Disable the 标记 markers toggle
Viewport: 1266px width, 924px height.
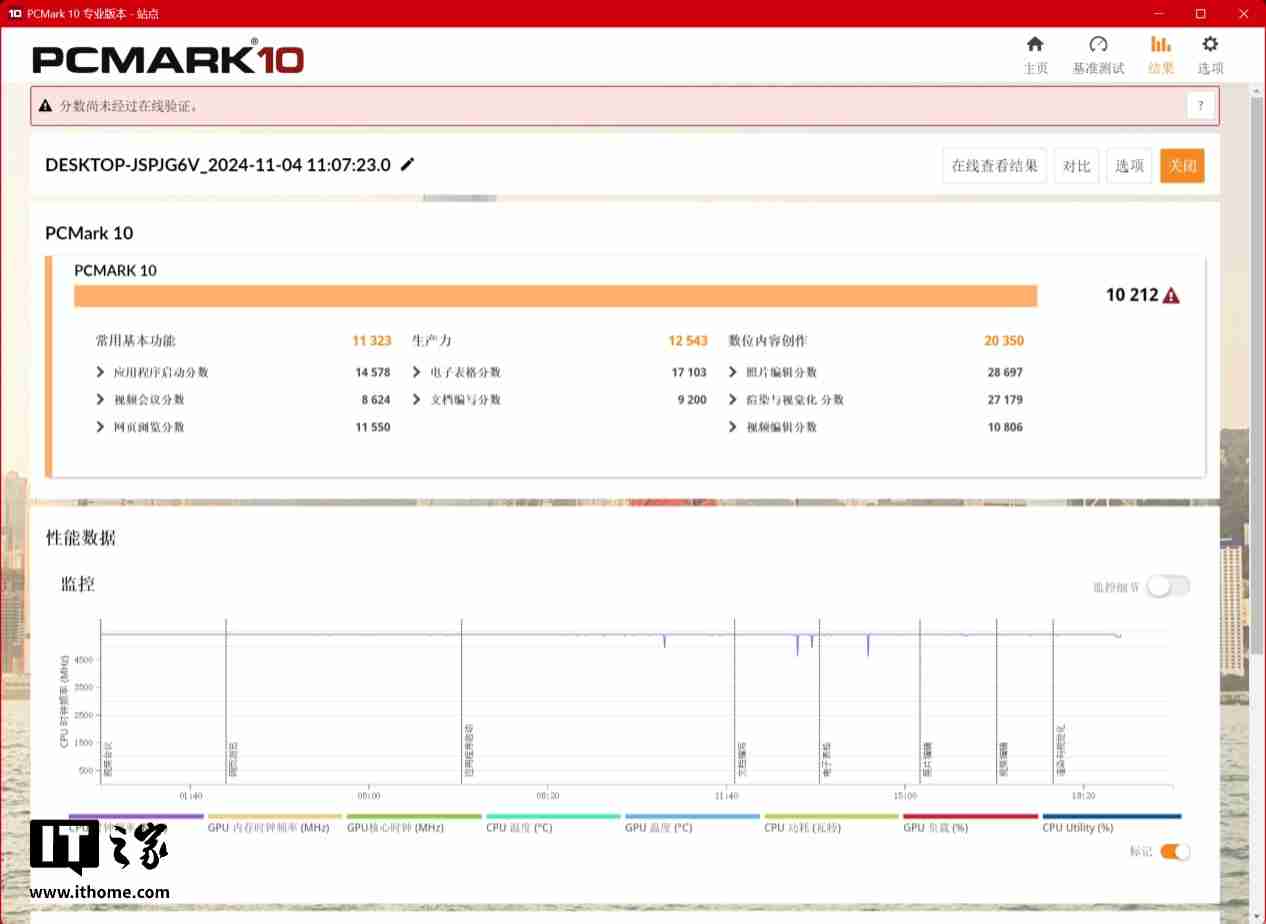pos(1175,852)
